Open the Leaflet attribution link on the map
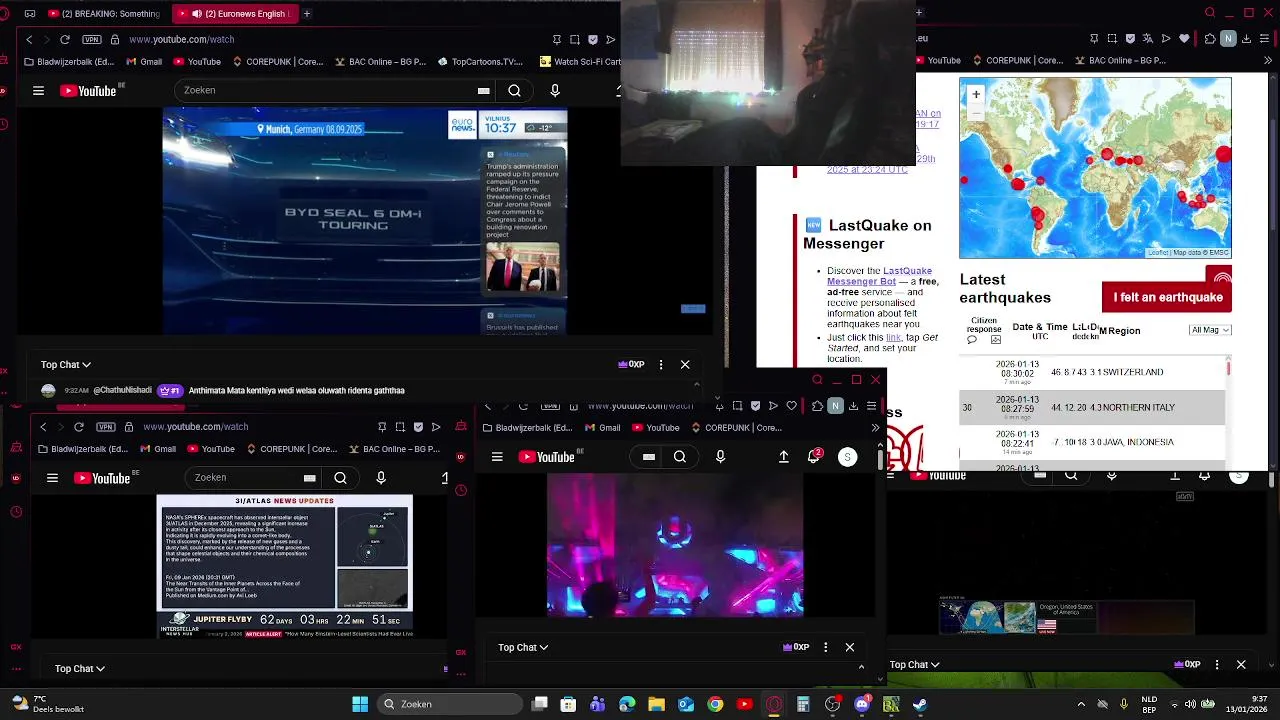 [x=1158, y=253]
